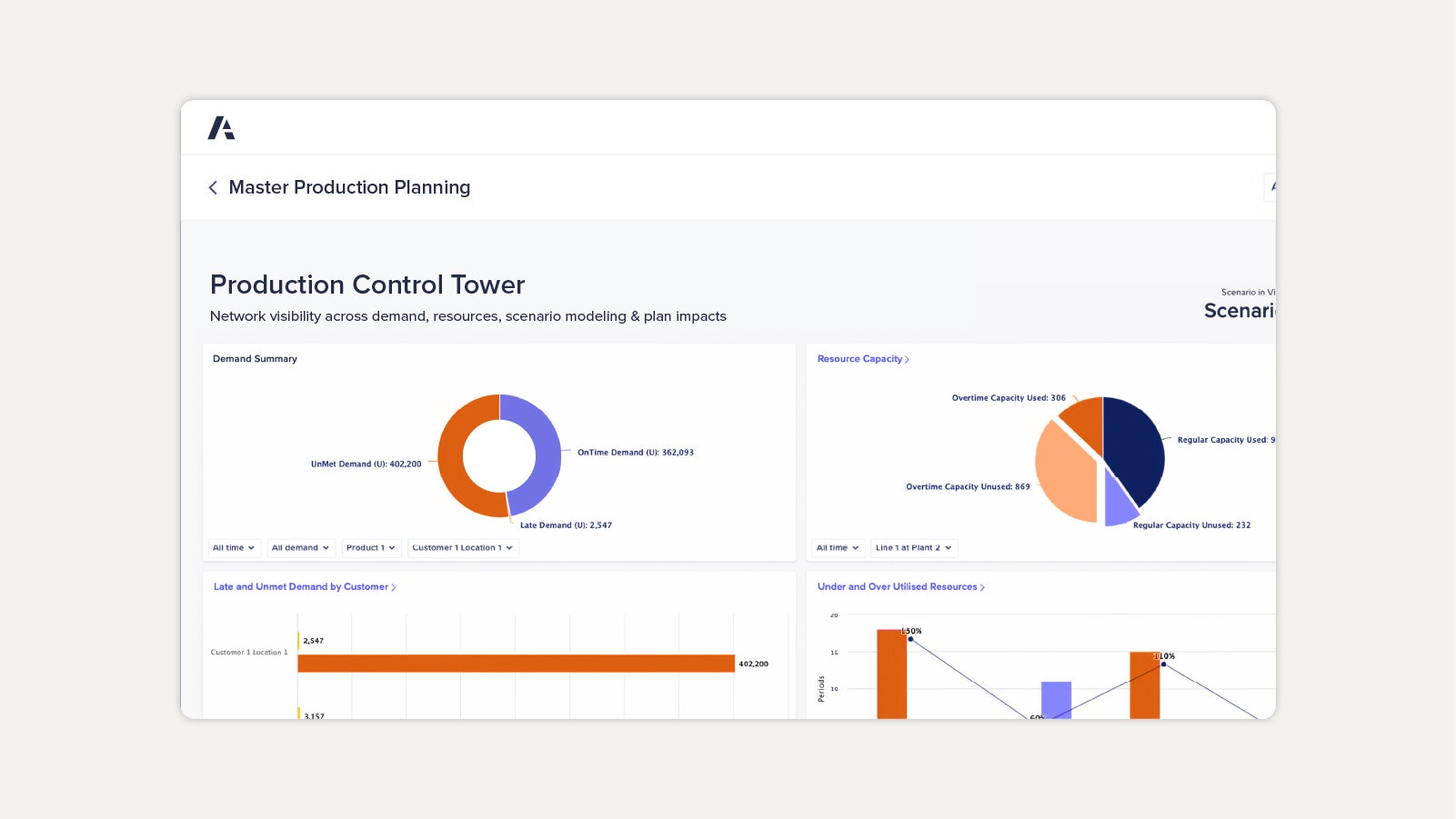Click the orange bar labeled 150%
The height and width of the screenshot is (819, 1456).
pyautogui.click(x=891, y=674)
